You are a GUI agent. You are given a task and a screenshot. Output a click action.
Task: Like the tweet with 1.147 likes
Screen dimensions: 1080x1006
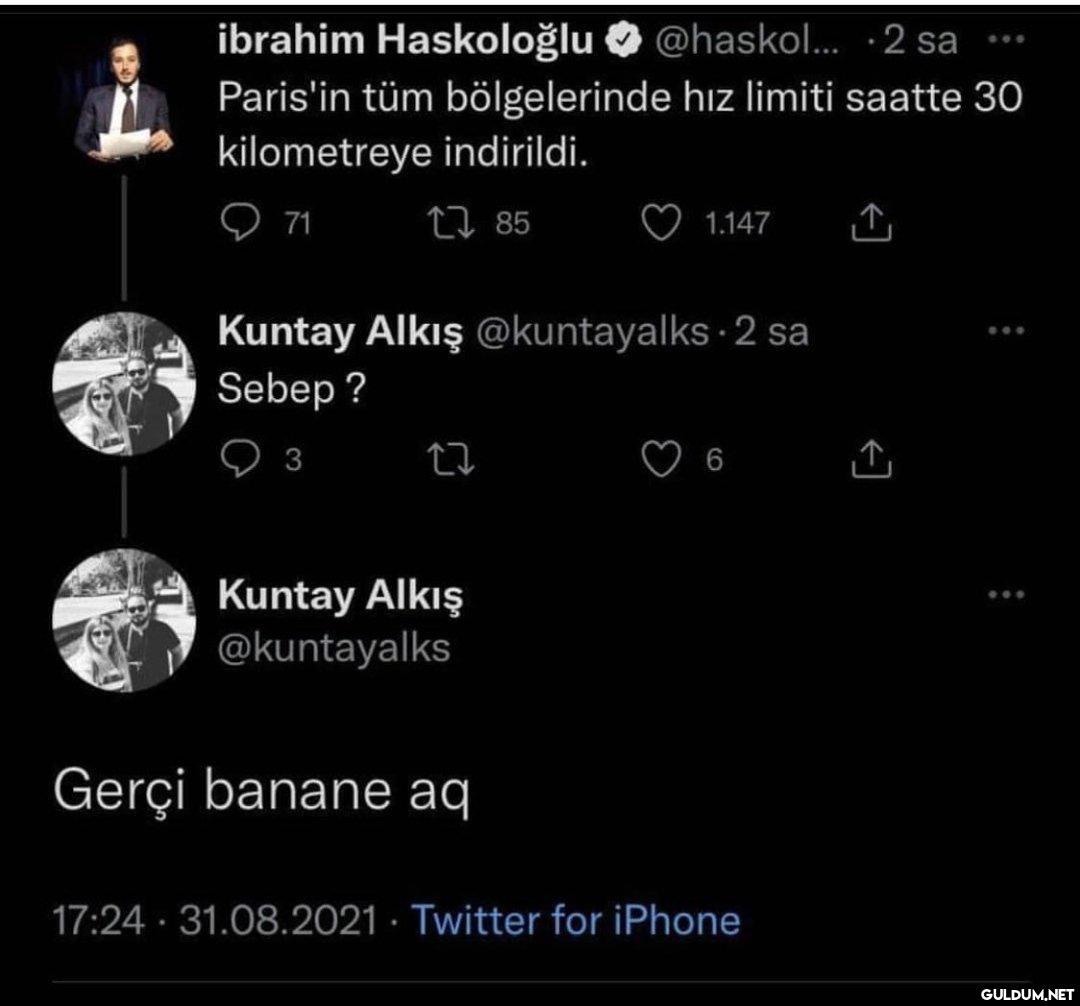[661, 224]
